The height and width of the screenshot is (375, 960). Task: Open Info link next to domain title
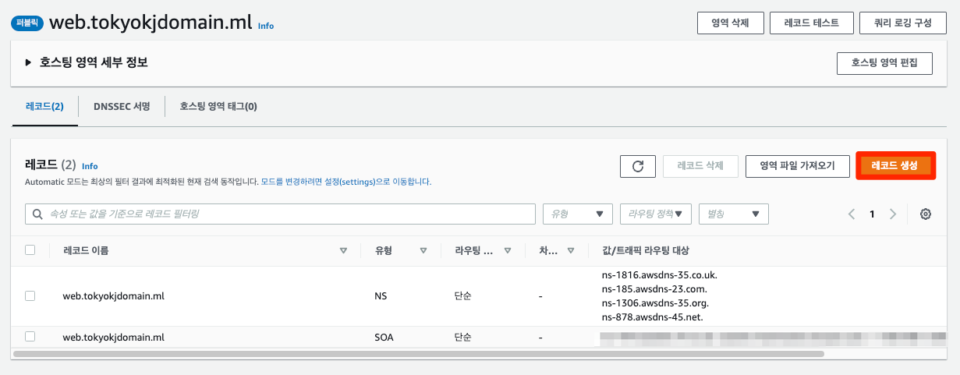click(266, 26)
